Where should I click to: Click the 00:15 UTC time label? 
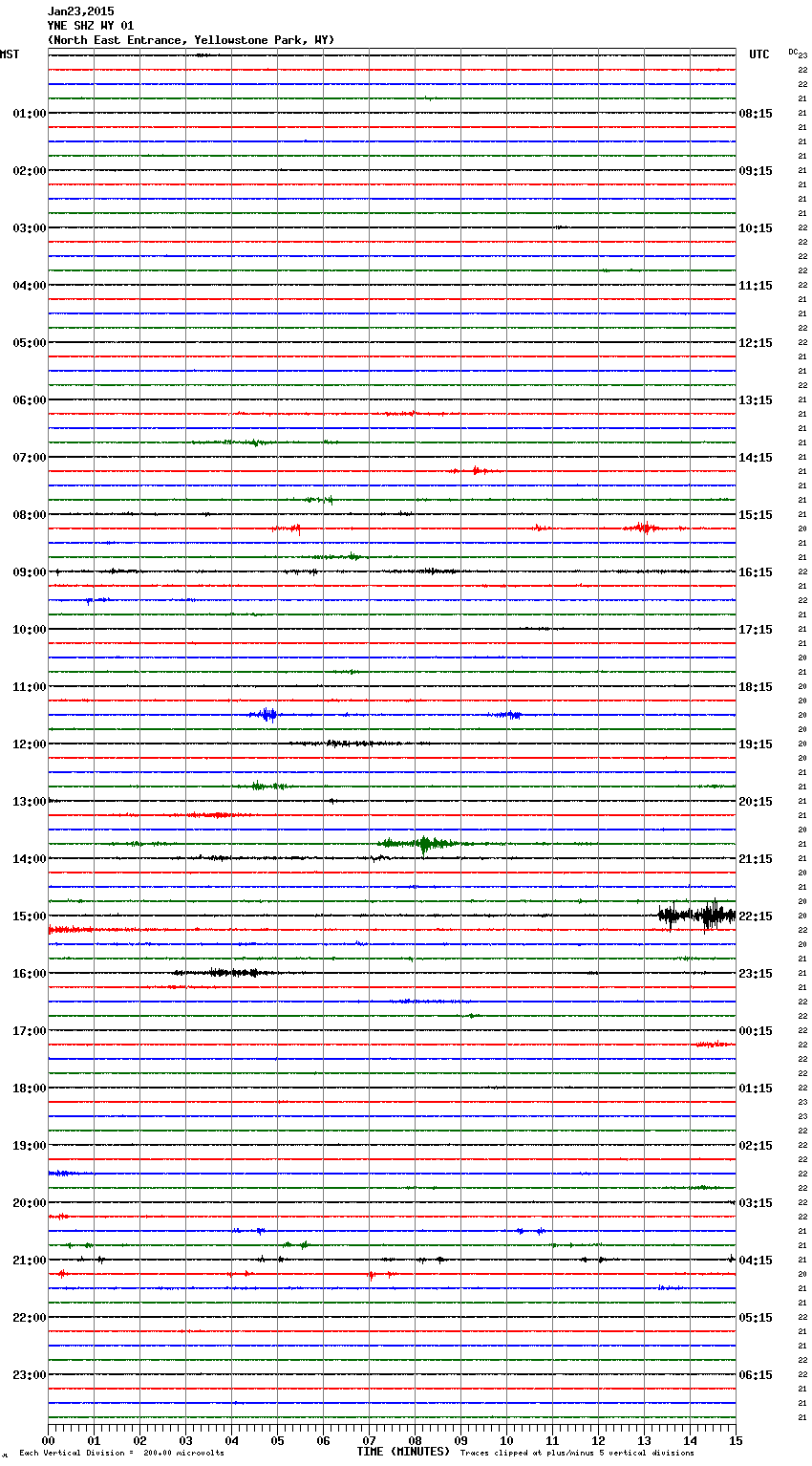tap(756, 1031)
